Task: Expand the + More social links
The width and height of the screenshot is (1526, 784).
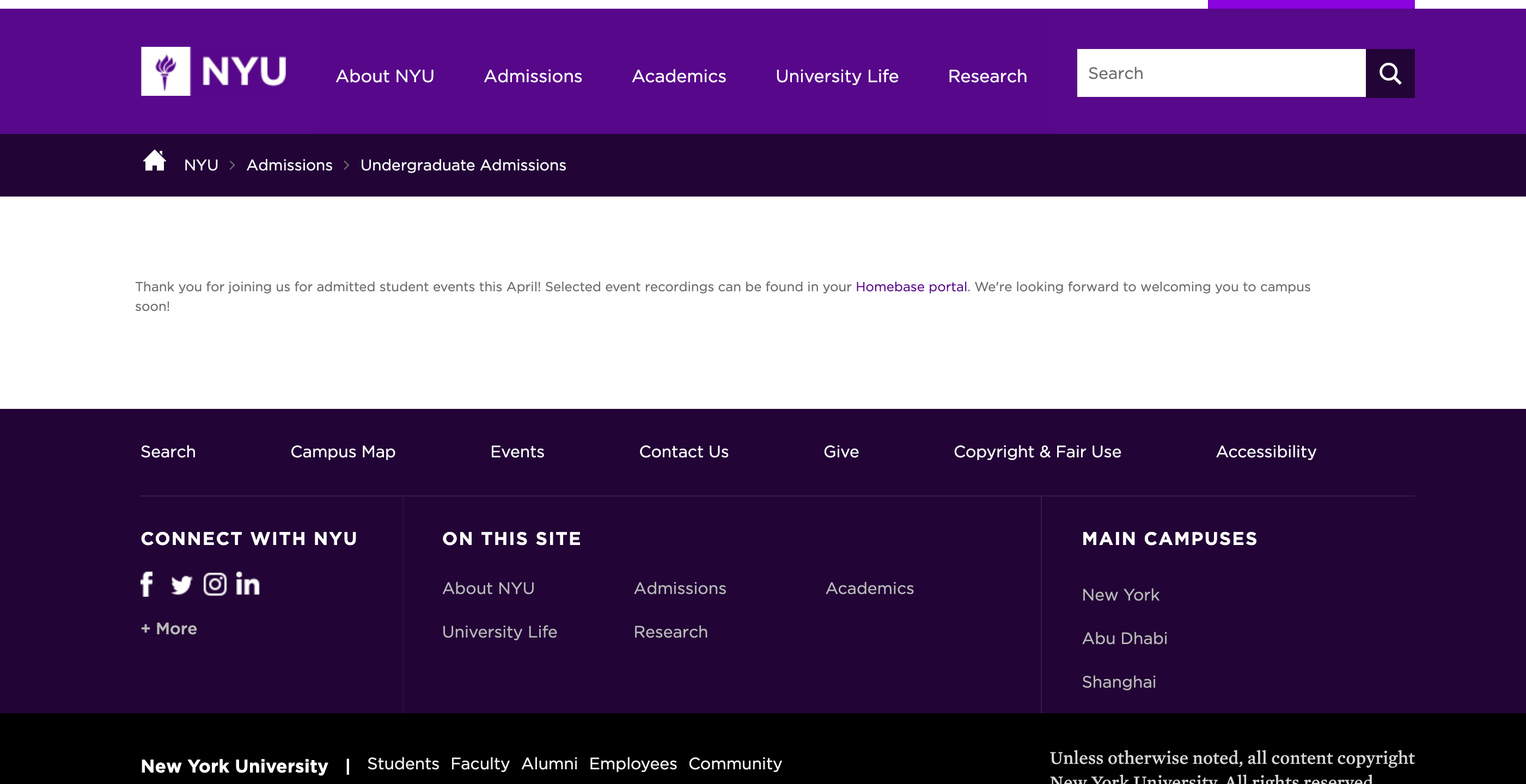Action: [x=169, y=628]
